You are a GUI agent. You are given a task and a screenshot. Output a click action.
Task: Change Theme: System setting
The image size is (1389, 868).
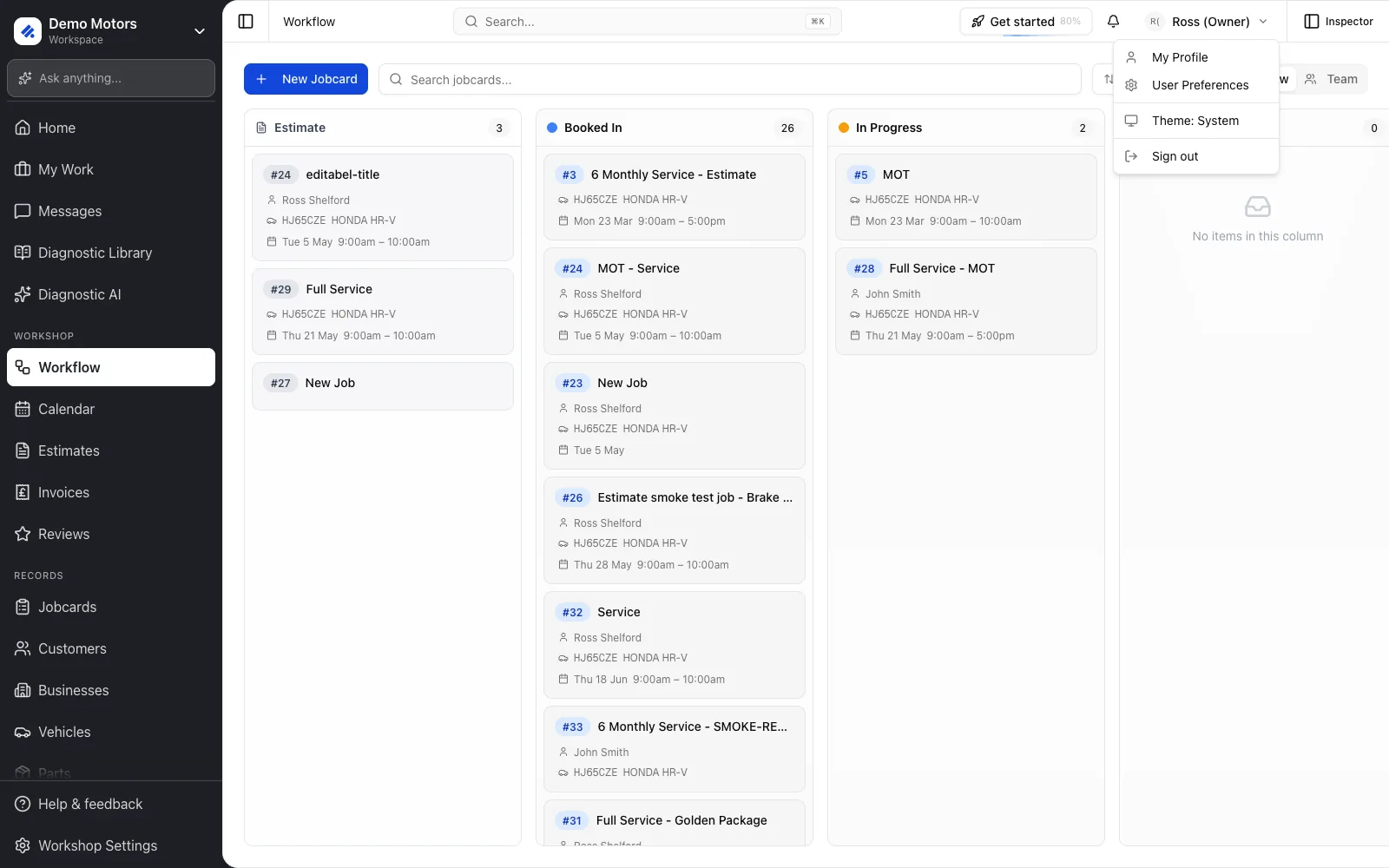click(1196, 121)
